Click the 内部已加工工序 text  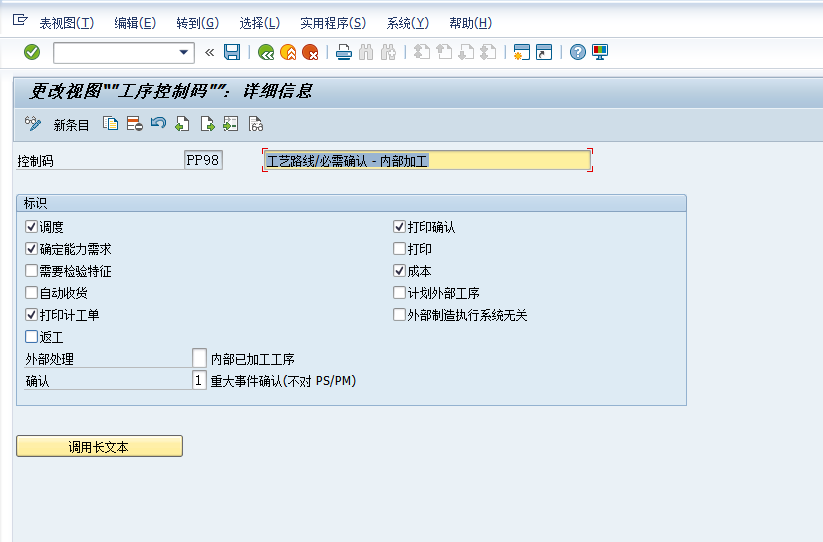pos(252,359)
